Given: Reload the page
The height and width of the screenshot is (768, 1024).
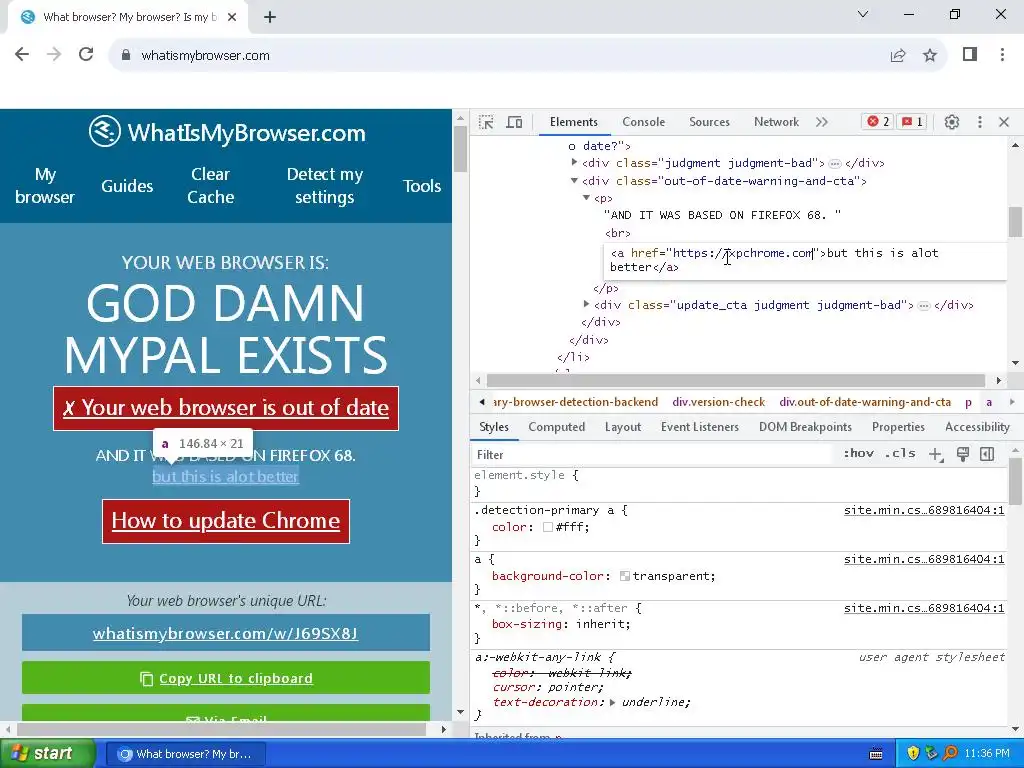Looking at the screenshot, I should click(86, 55).
